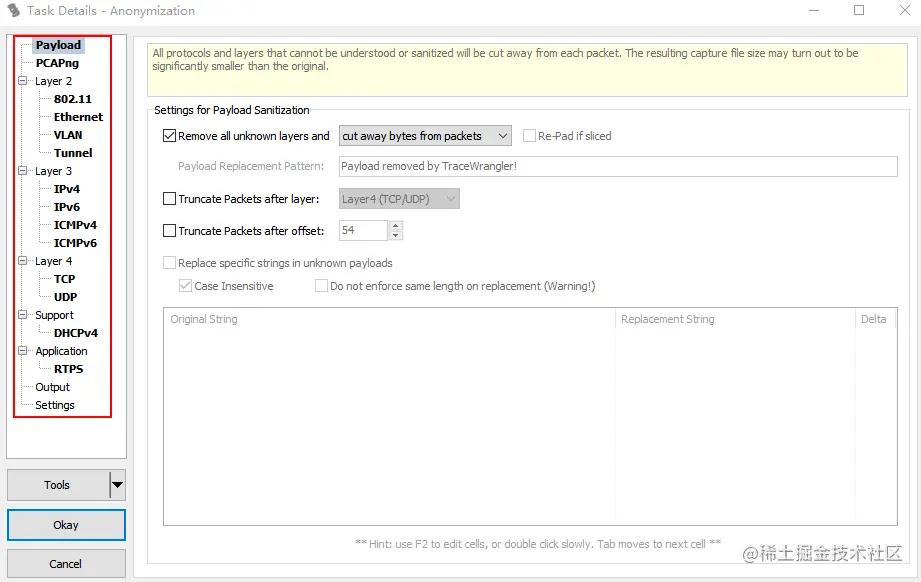
Task: Maximize the Task Details window
Action: click(859, 10)
